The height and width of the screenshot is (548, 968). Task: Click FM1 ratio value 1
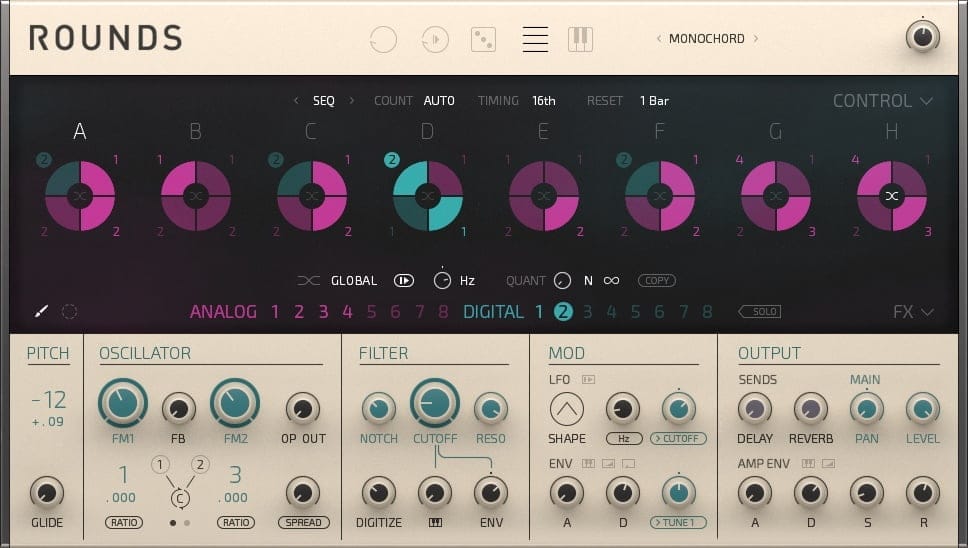[123, 475]
